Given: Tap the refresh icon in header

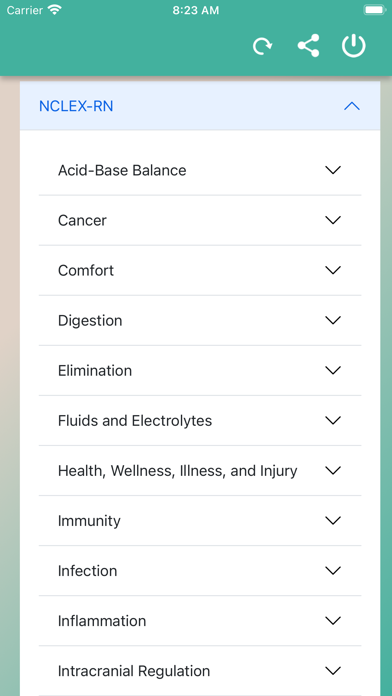Looking at the screenshot, I should click(262, 46).
